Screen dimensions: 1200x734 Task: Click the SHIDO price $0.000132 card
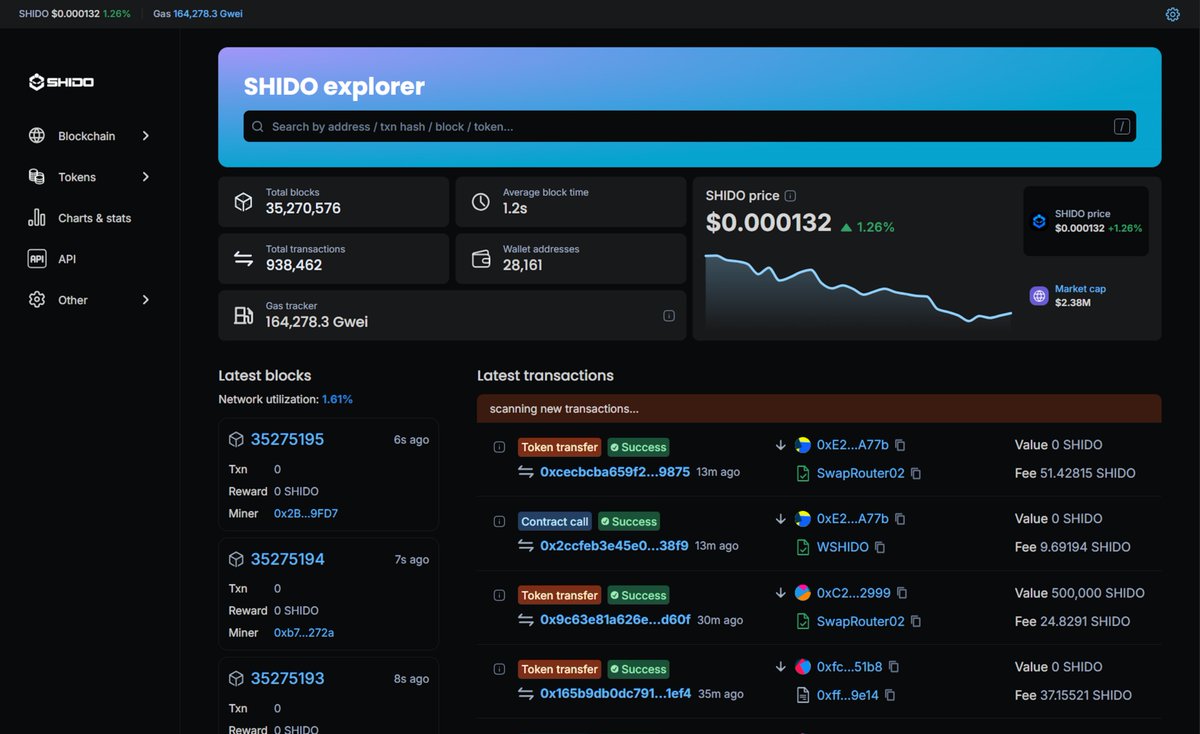[1084, 221]
